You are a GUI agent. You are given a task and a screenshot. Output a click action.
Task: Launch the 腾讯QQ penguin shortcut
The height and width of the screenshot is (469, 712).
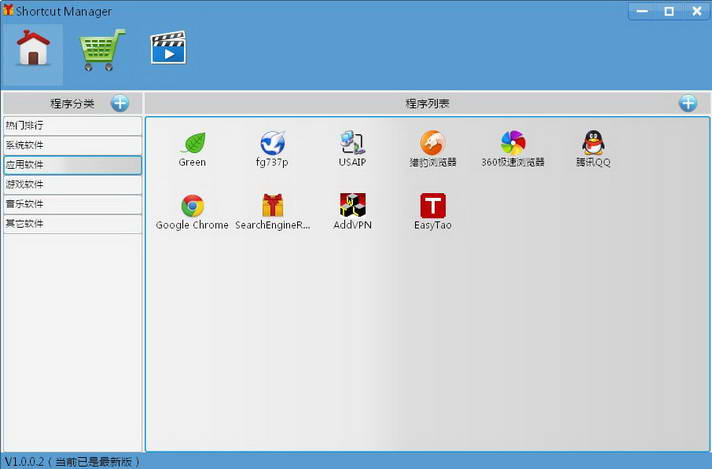pyautogui.click(x=593, y=148)
